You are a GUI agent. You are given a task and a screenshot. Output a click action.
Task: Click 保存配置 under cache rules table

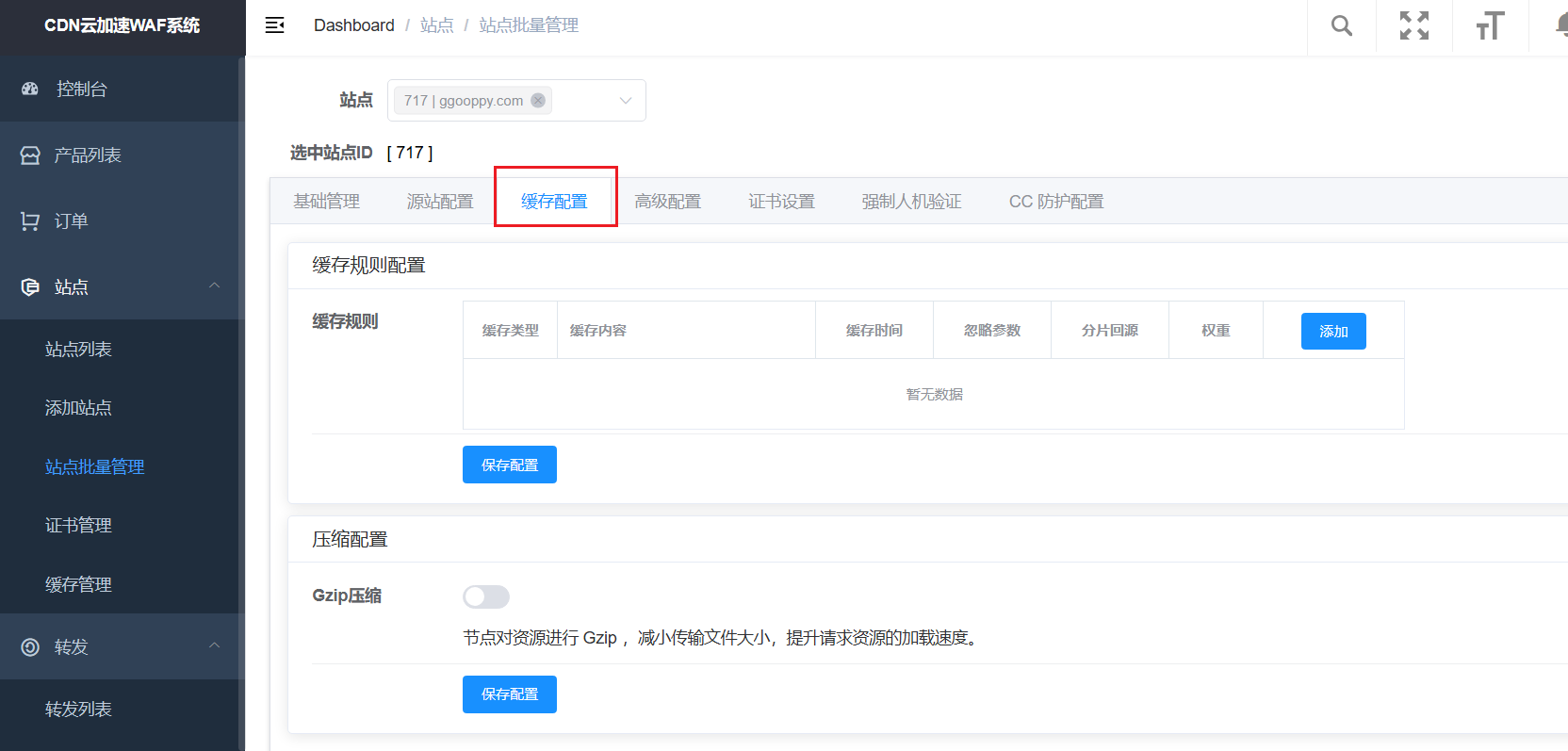[x=509, y=465]
